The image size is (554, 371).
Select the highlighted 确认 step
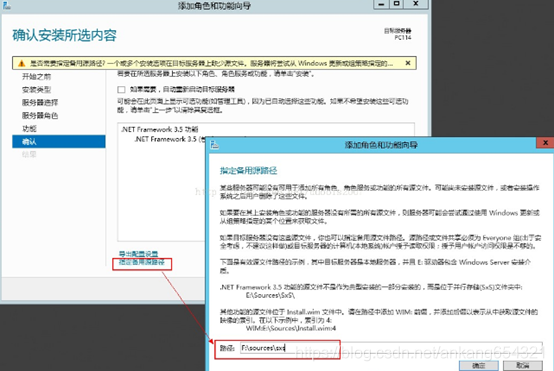[59, 142]
